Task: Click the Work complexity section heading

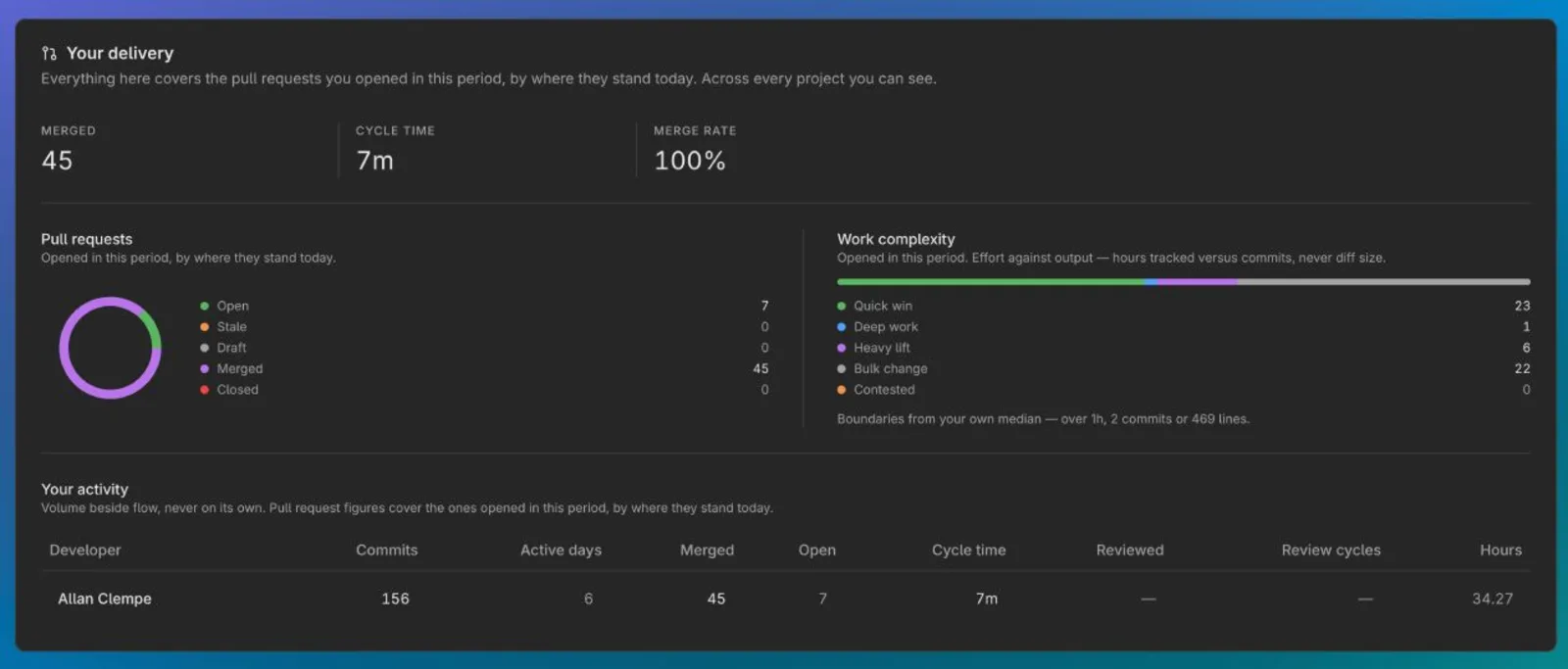Action: coord(896,239)
